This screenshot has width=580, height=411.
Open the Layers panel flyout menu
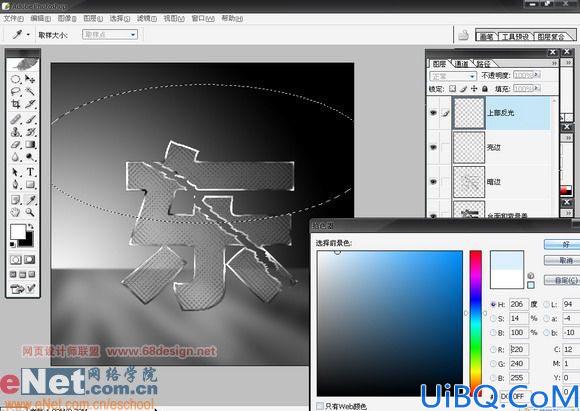point(554,63)
